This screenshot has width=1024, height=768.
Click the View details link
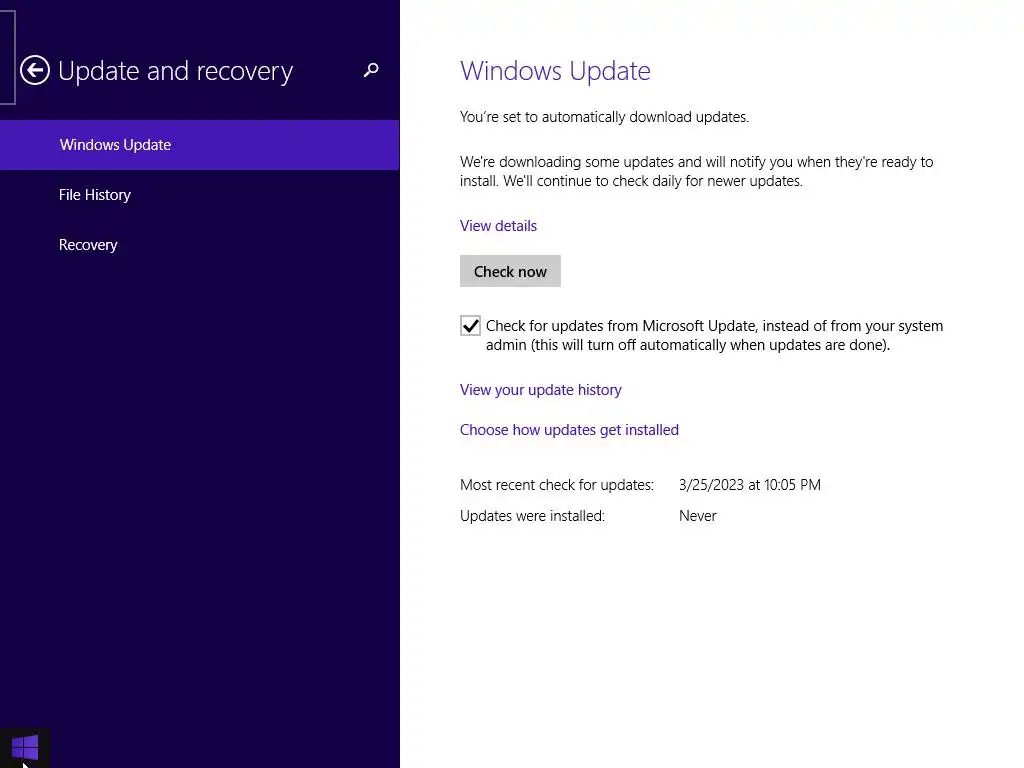(x=498, y=226)
